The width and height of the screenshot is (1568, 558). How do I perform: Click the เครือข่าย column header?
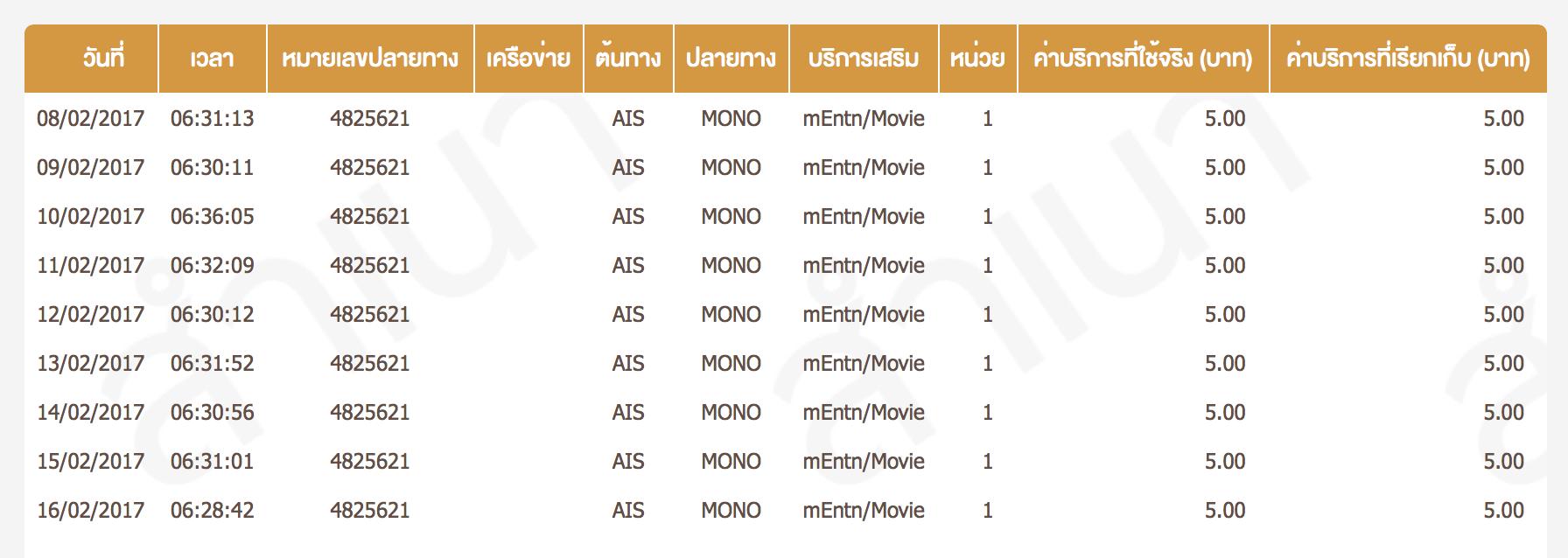pyautogui.click(x=528, y=59)
